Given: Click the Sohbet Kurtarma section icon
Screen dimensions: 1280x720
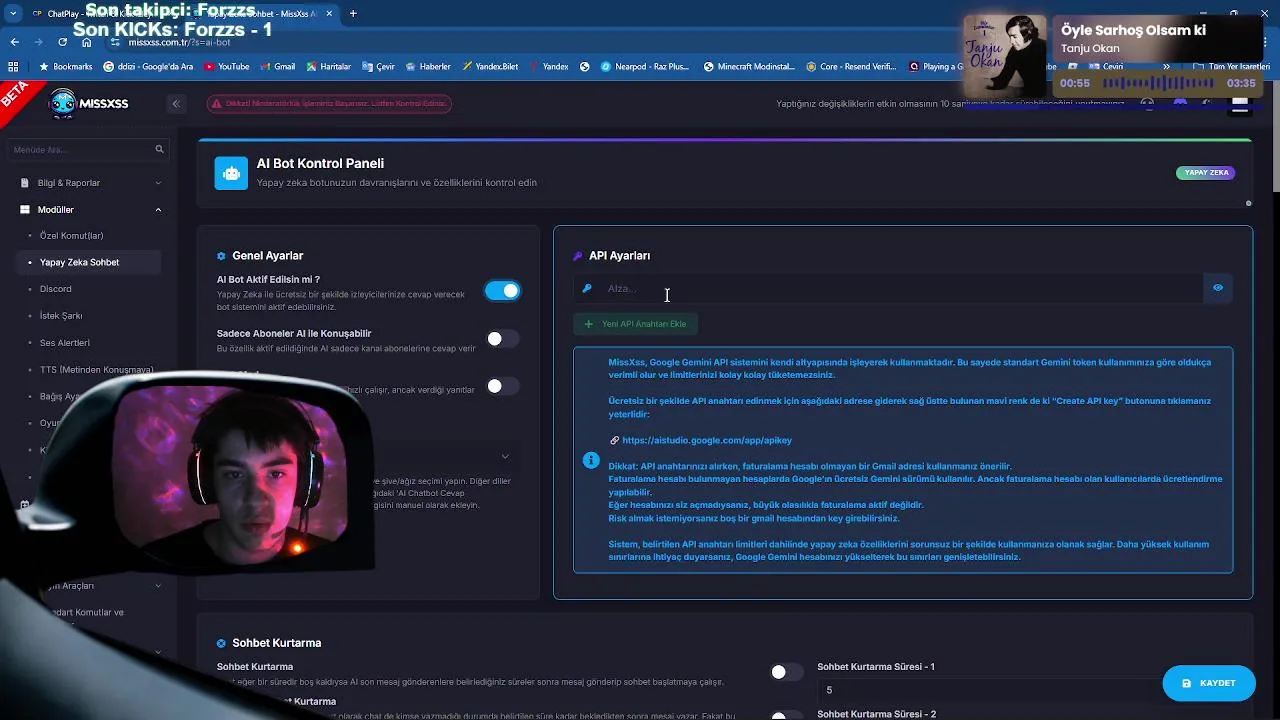Looking at the screenshot, I should pos(222,643).
